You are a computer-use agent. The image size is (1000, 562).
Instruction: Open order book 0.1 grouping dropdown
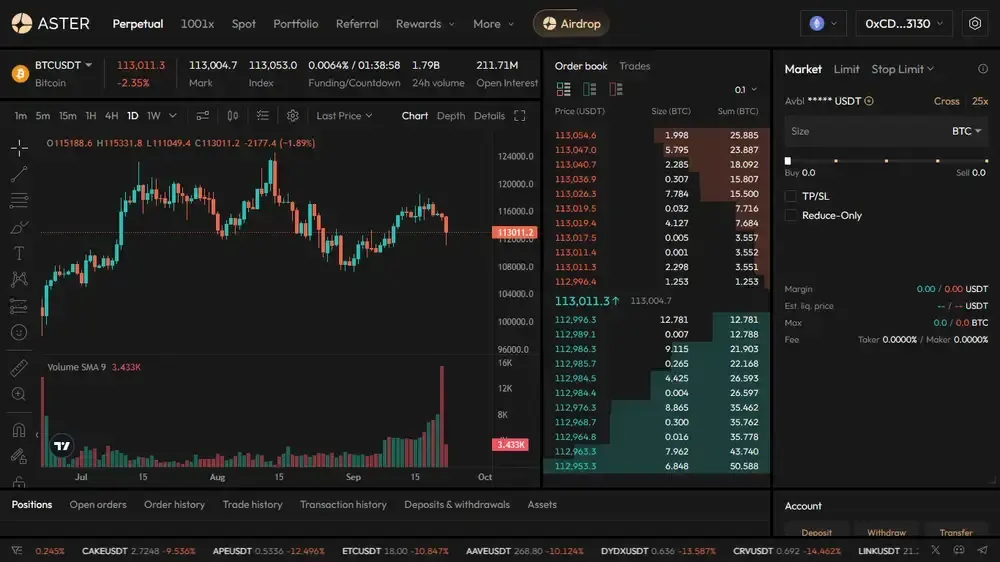click(x=746, y=89)
